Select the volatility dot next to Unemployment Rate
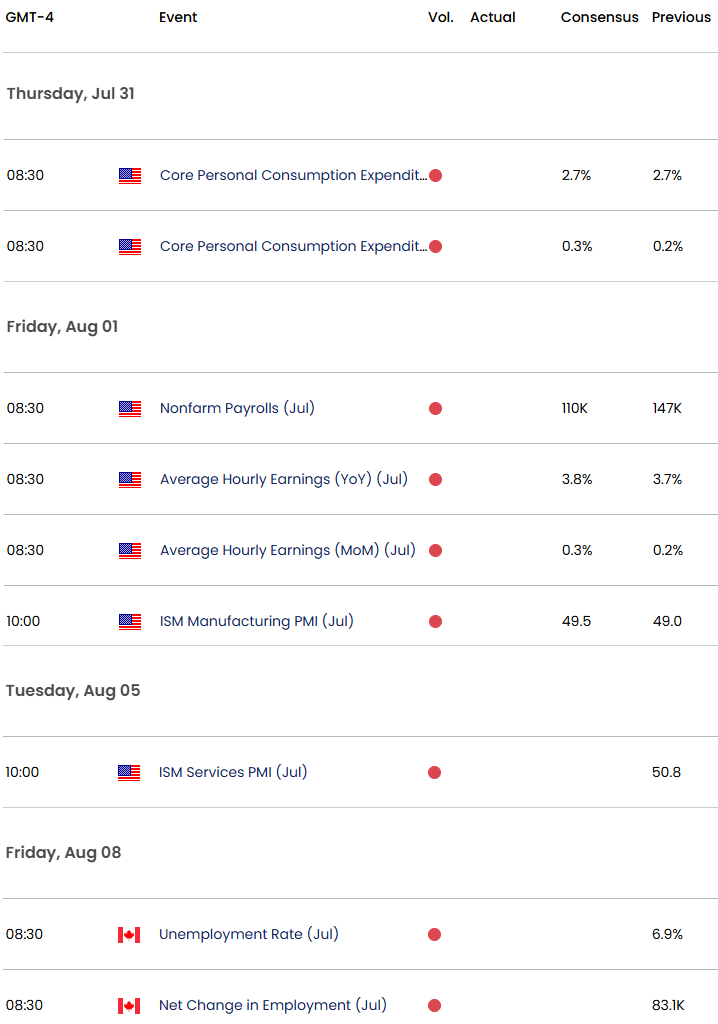This screenshot has width=718, height=1024. tap(435, 934)
